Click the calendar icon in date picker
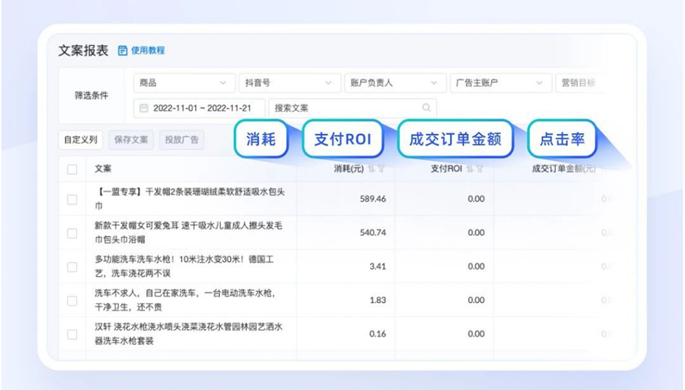The width and height of the screenshot is (685, 390). point(144,108)
